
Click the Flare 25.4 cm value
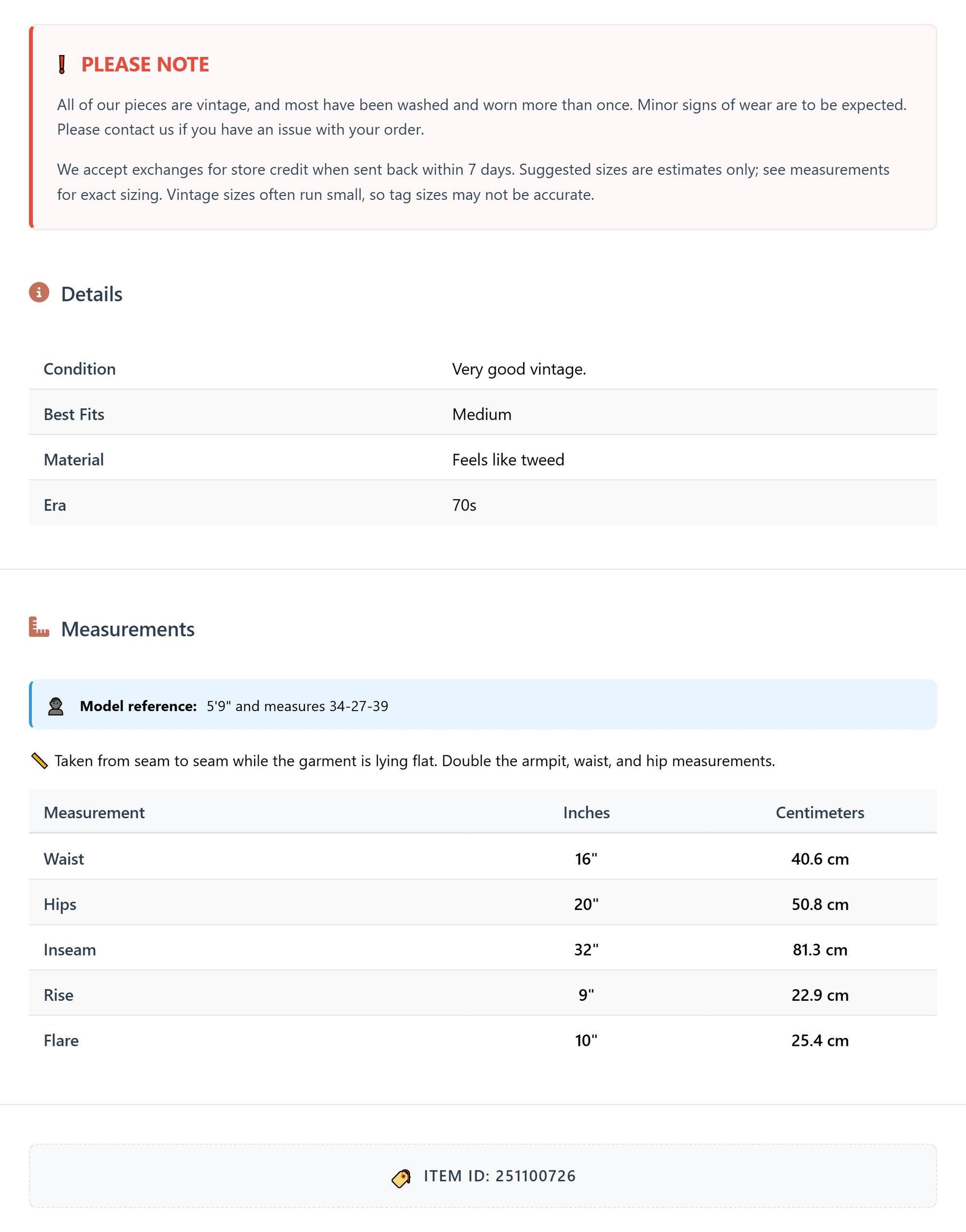(x=820, y=1040)
